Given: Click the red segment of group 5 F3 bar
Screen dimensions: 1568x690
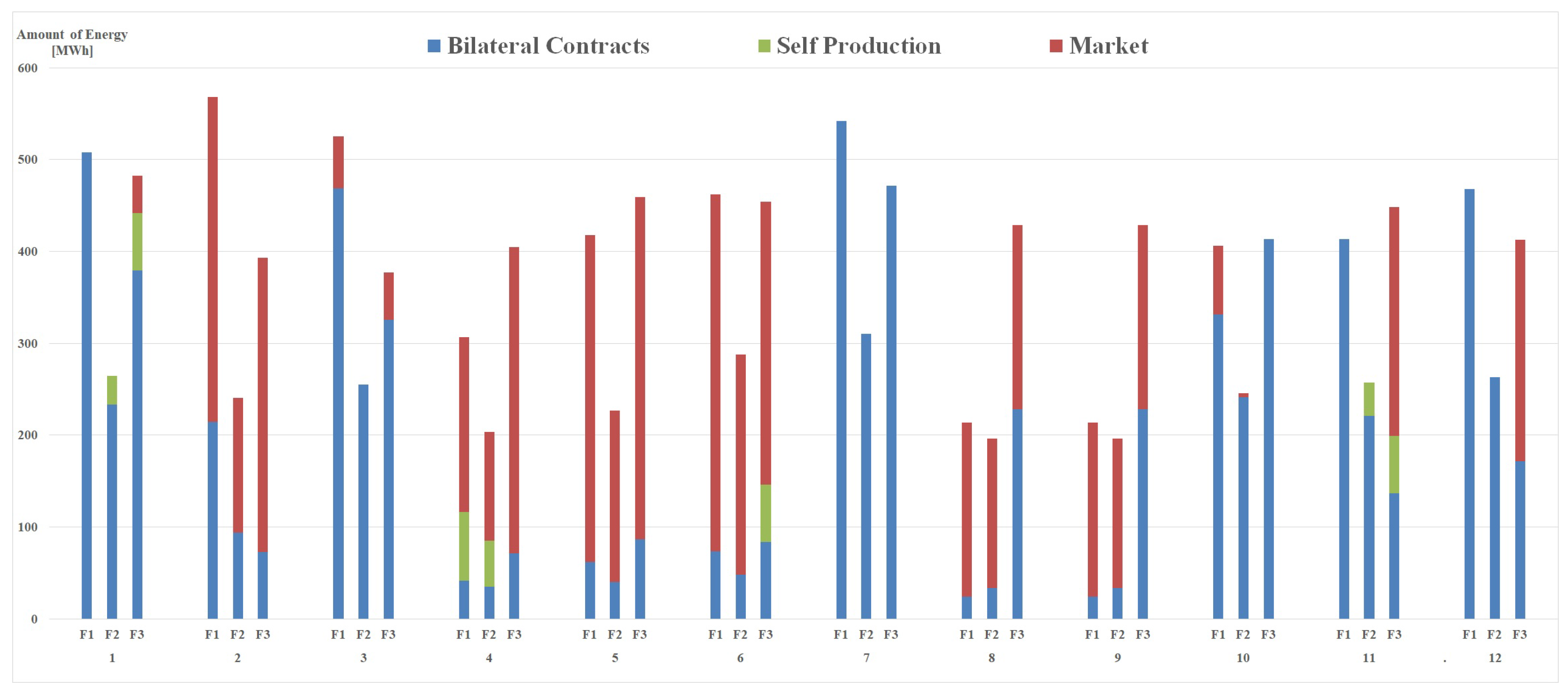Looking at the screenshot, I should (640, 368).
